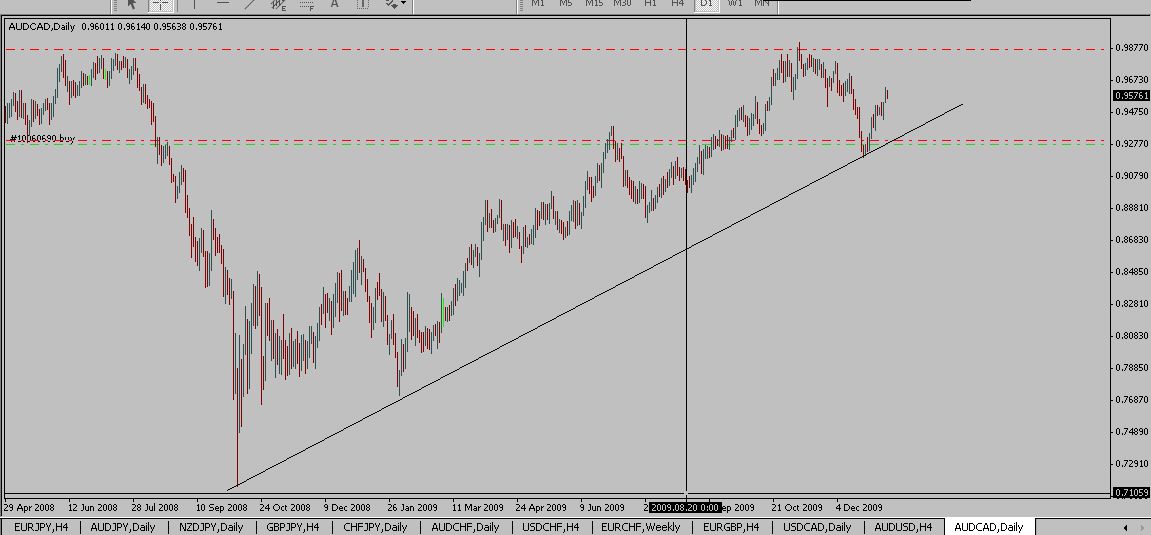Choose the Fibonacci retracement tool
1151x535 pixels.
click(306, 4)
